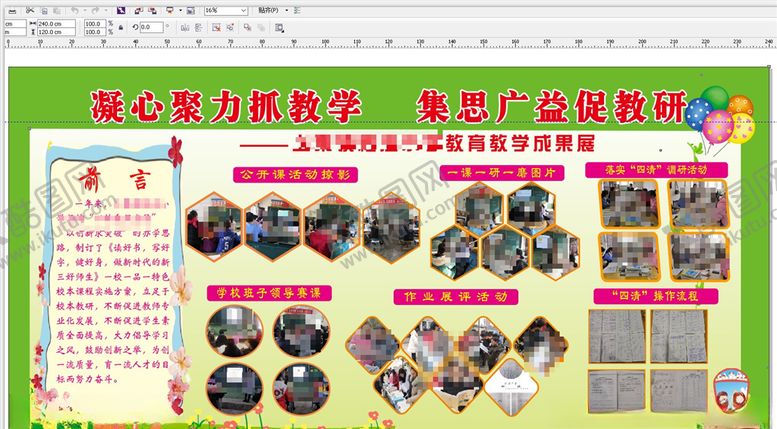
Task: Open the 贴齐 snap-to dropdown
Action: click(x=272, y=10)
